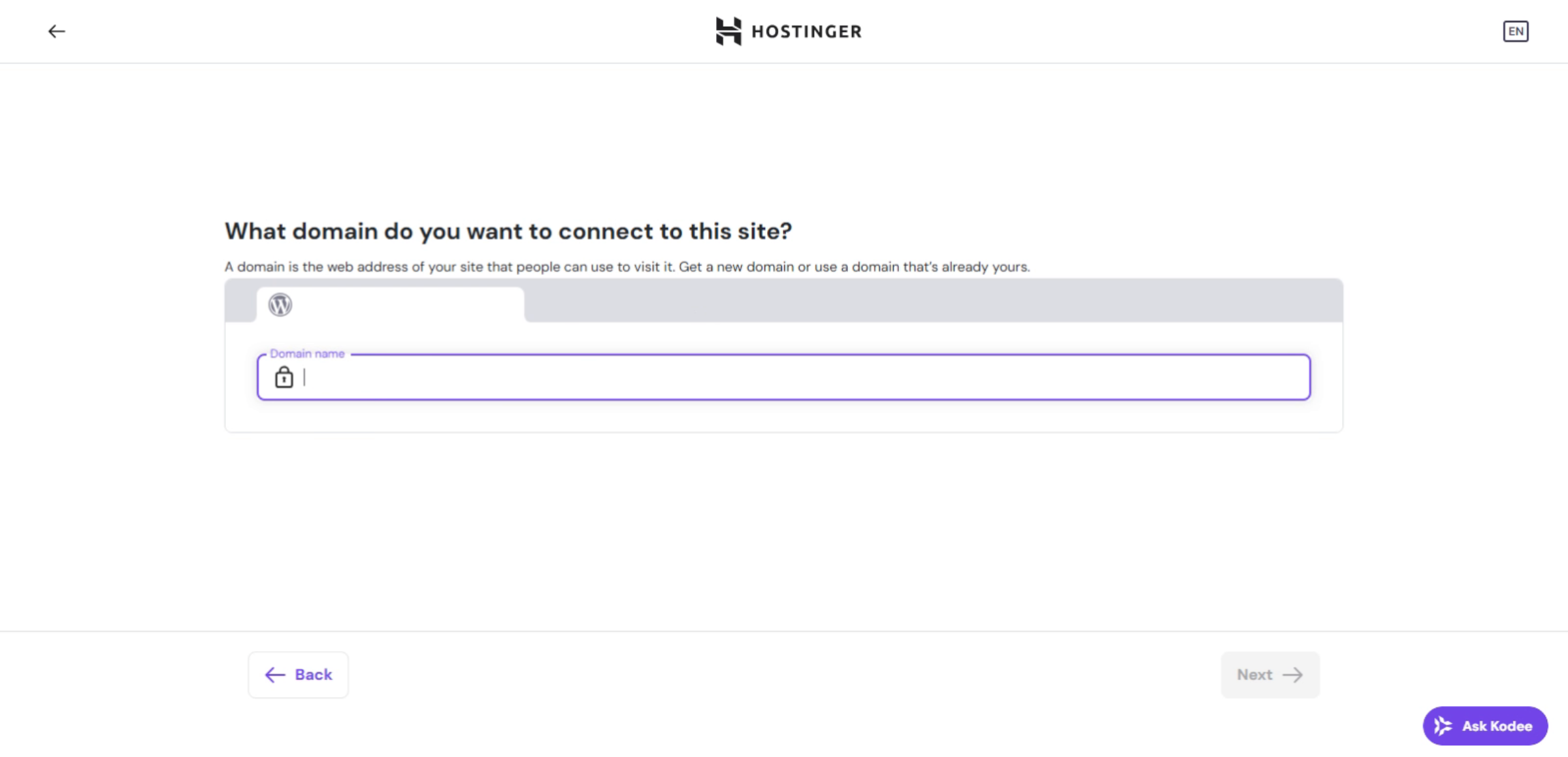Click the arrow inside the Next button
The width and height of the screenshot is (1568, 757).
[1294, 675]
